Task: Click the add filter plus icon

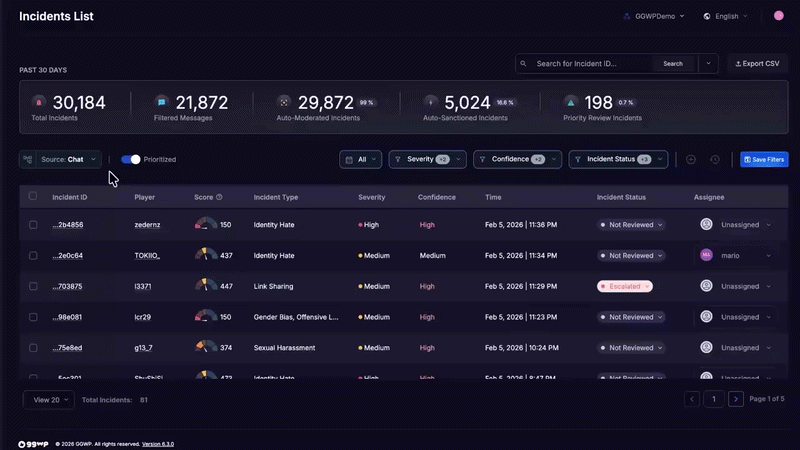Action: point(690,159)
